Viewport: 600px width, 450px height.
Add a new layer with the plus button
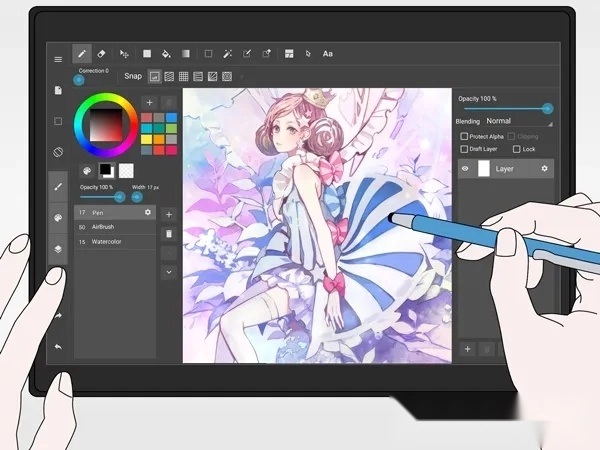466,348
